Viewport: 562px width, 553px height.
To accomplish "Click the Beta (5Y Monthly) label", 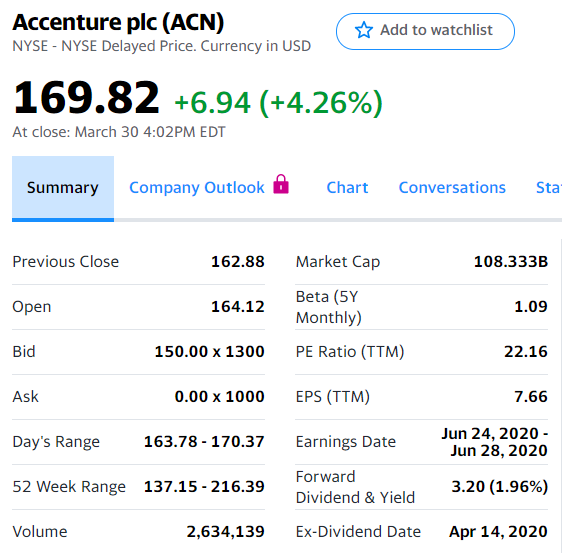I will (x=329, y=307).
